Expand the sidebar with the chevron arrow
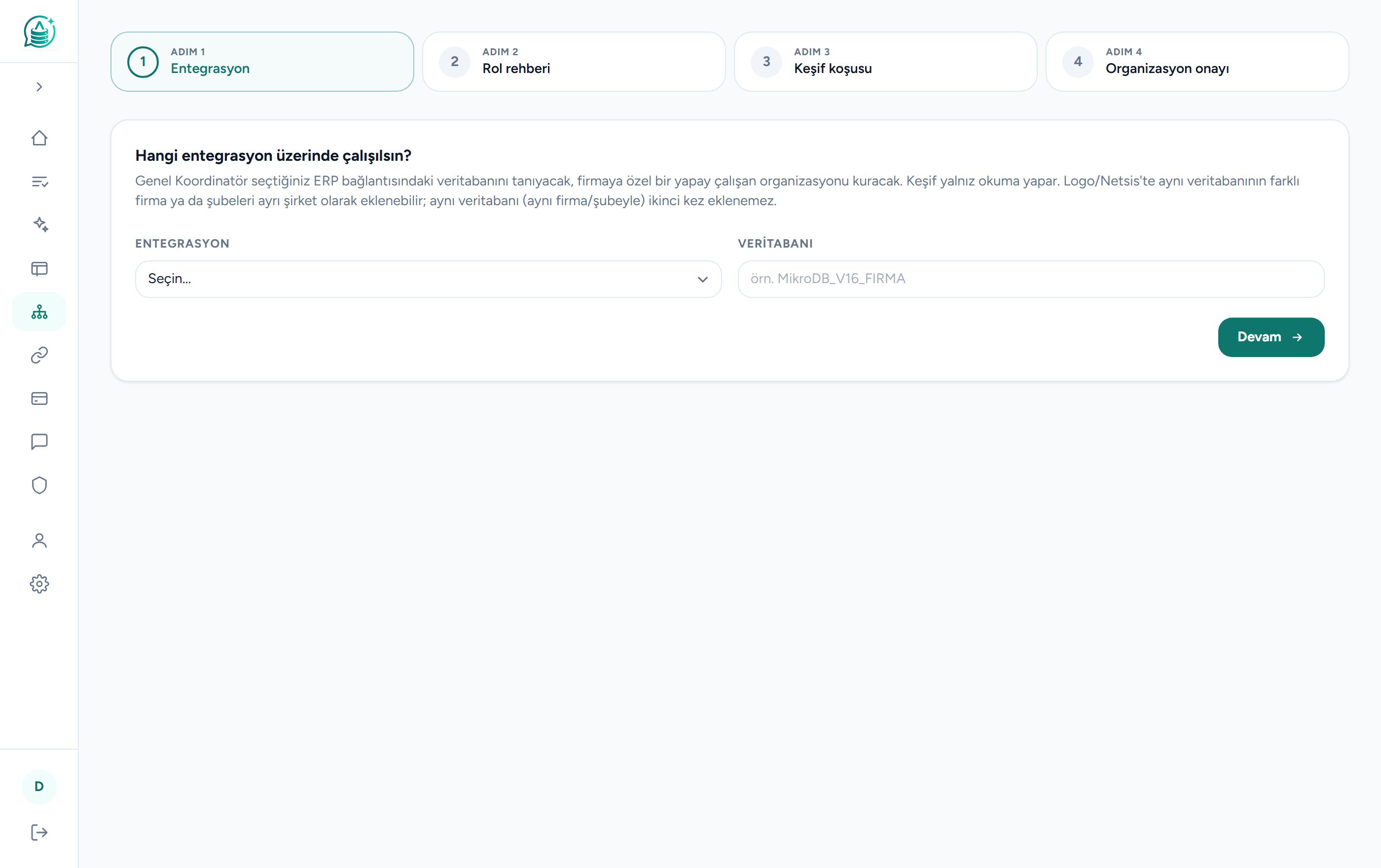This screenshot has height=868, width=1381. point(39,87)
